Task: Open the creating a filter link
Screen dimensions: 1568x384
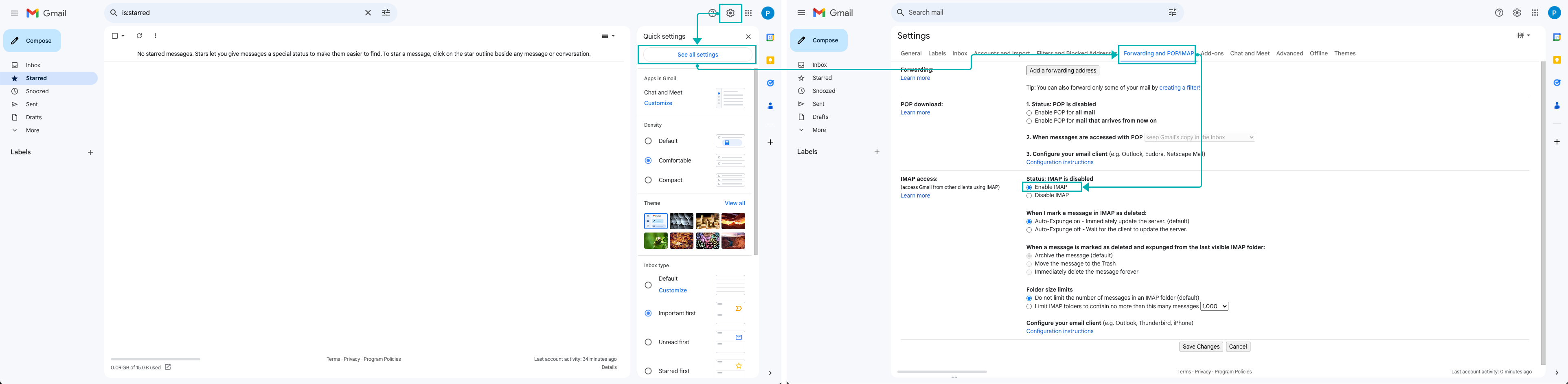Action: [1179, 88]
